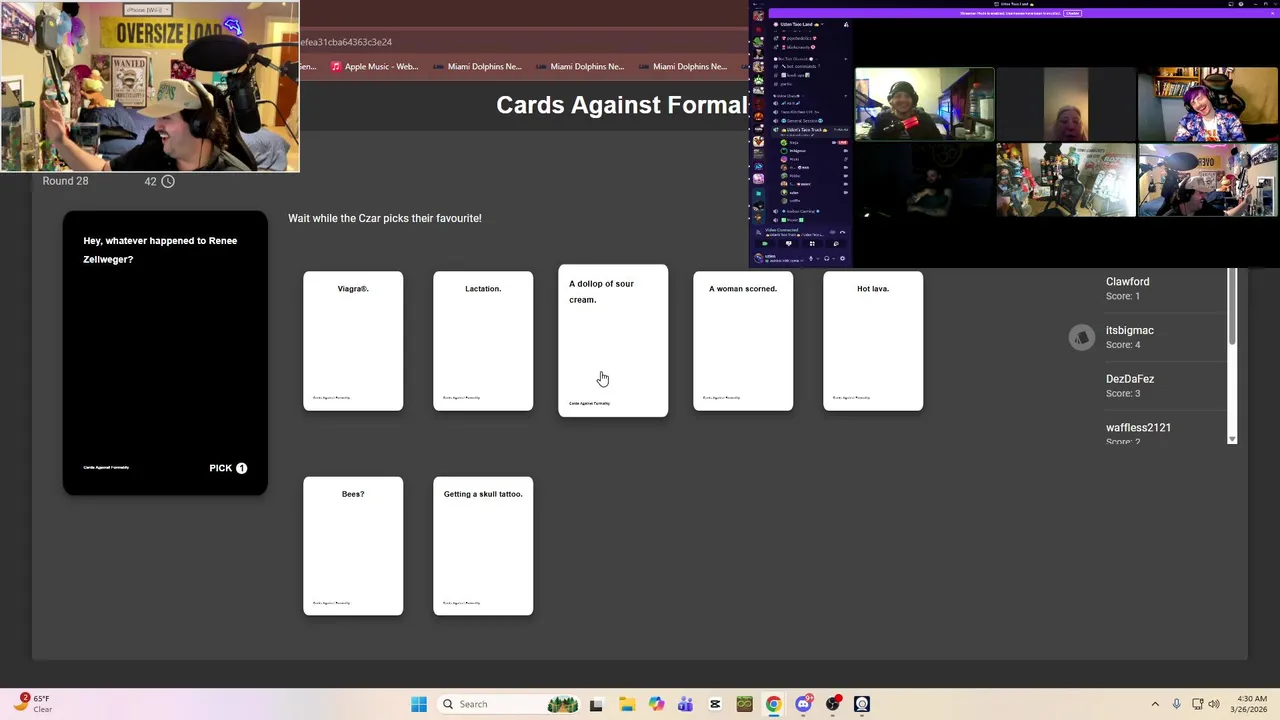This screenshot has height=720, width=1280.
Task: Choose the "A woman scorned." card
Action: 743,341
